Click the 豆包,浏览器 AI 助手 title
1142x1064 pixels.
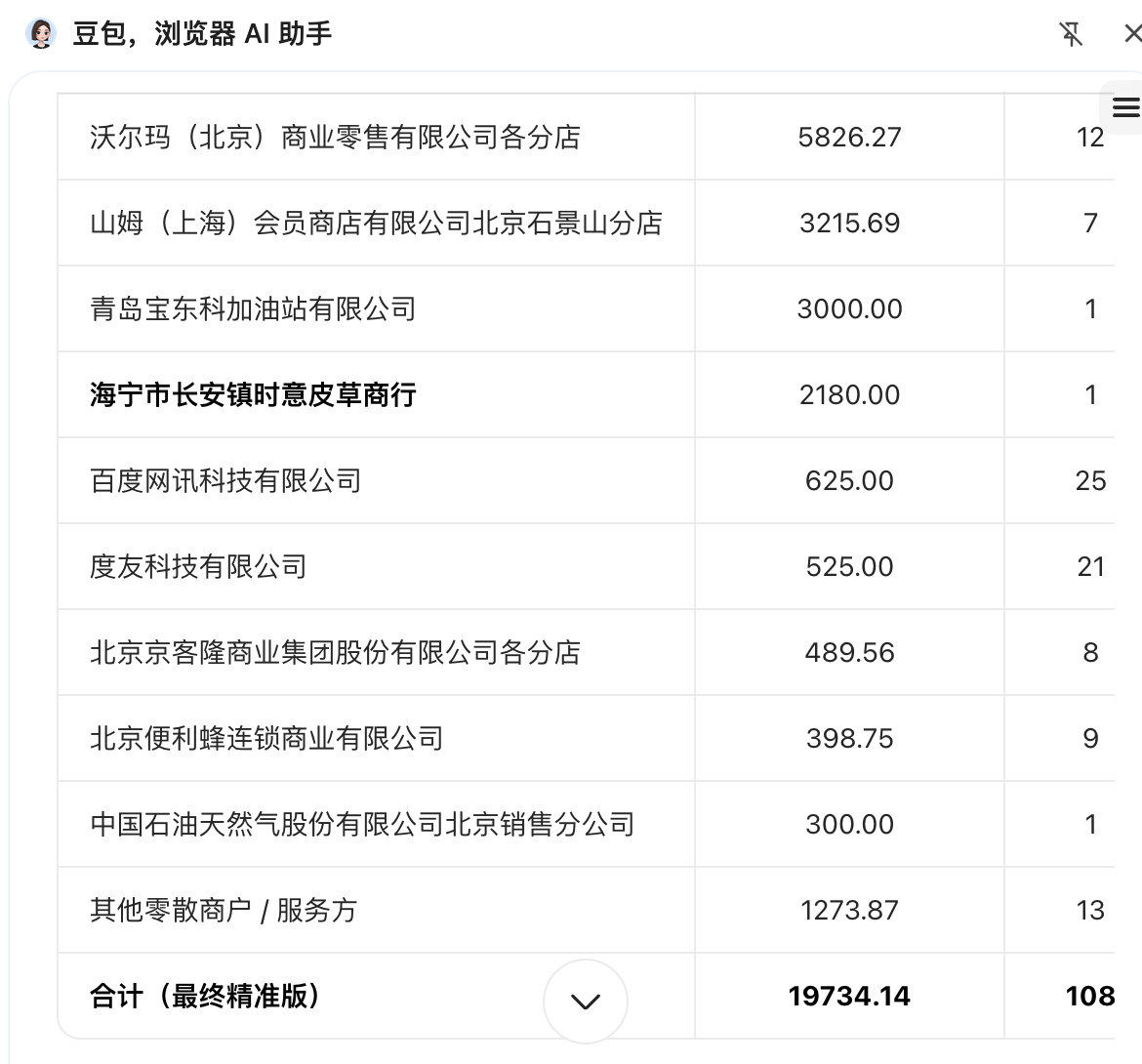[x=202, y=34]
